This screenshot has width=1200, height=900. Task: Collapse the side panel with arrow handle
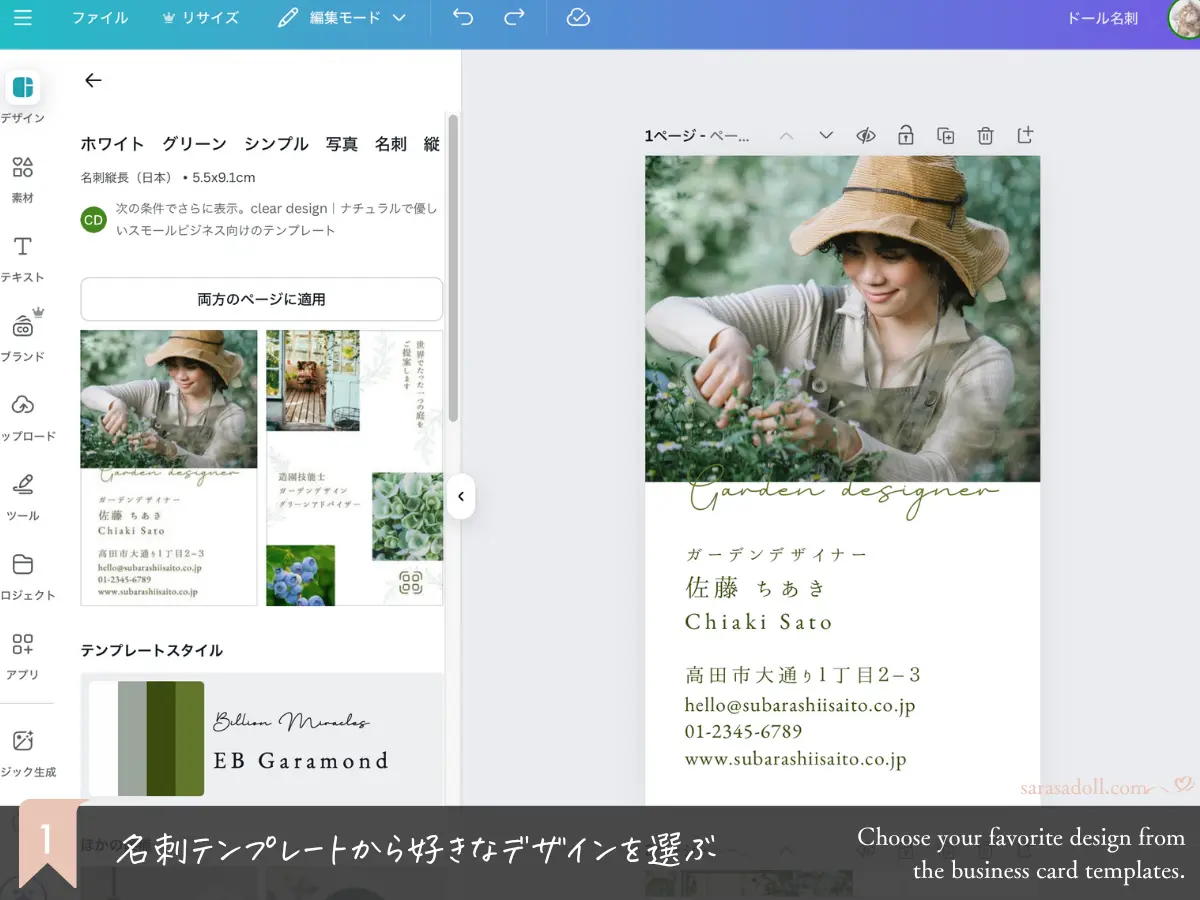(461, 496)
